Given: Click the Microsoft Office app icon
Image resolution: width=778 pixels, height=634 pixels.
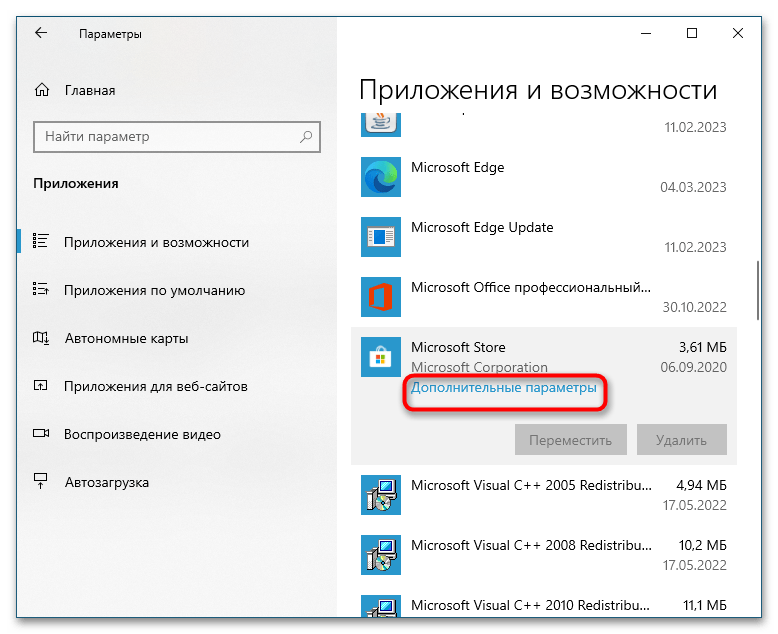Looking at the screenshot, I should tap(381, 297).
